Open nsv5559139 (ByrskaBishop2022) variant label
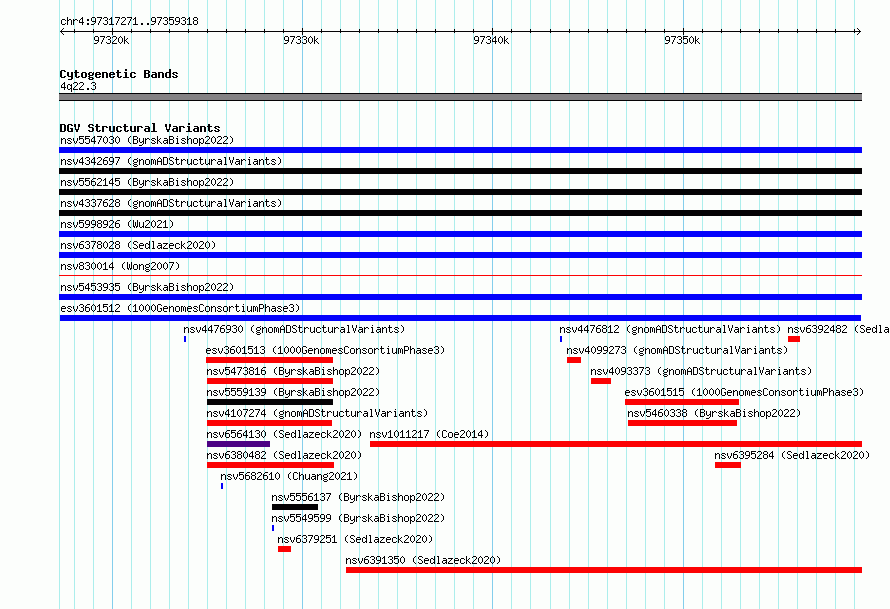 click(293, 392)
